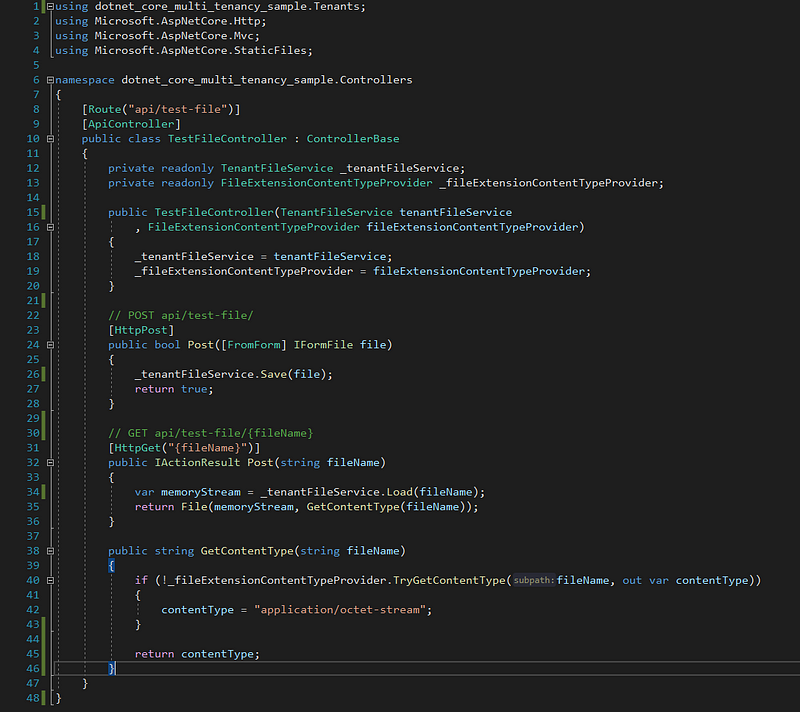This screenshot has height=712, width=800.
Task: Click the 'IFormFile' parameter type
Action: click(x=323, y=345)
